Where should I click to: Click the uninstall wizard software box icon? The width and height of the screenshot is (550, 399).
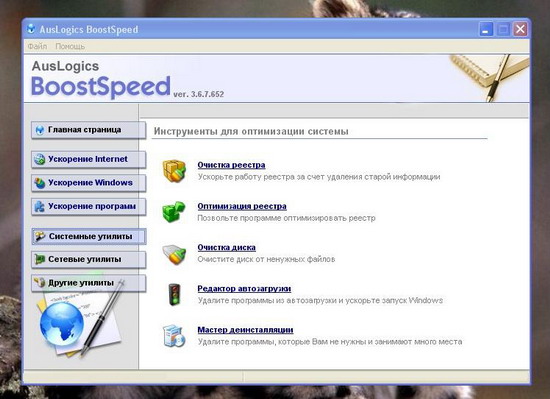click(x=174, y=336)
